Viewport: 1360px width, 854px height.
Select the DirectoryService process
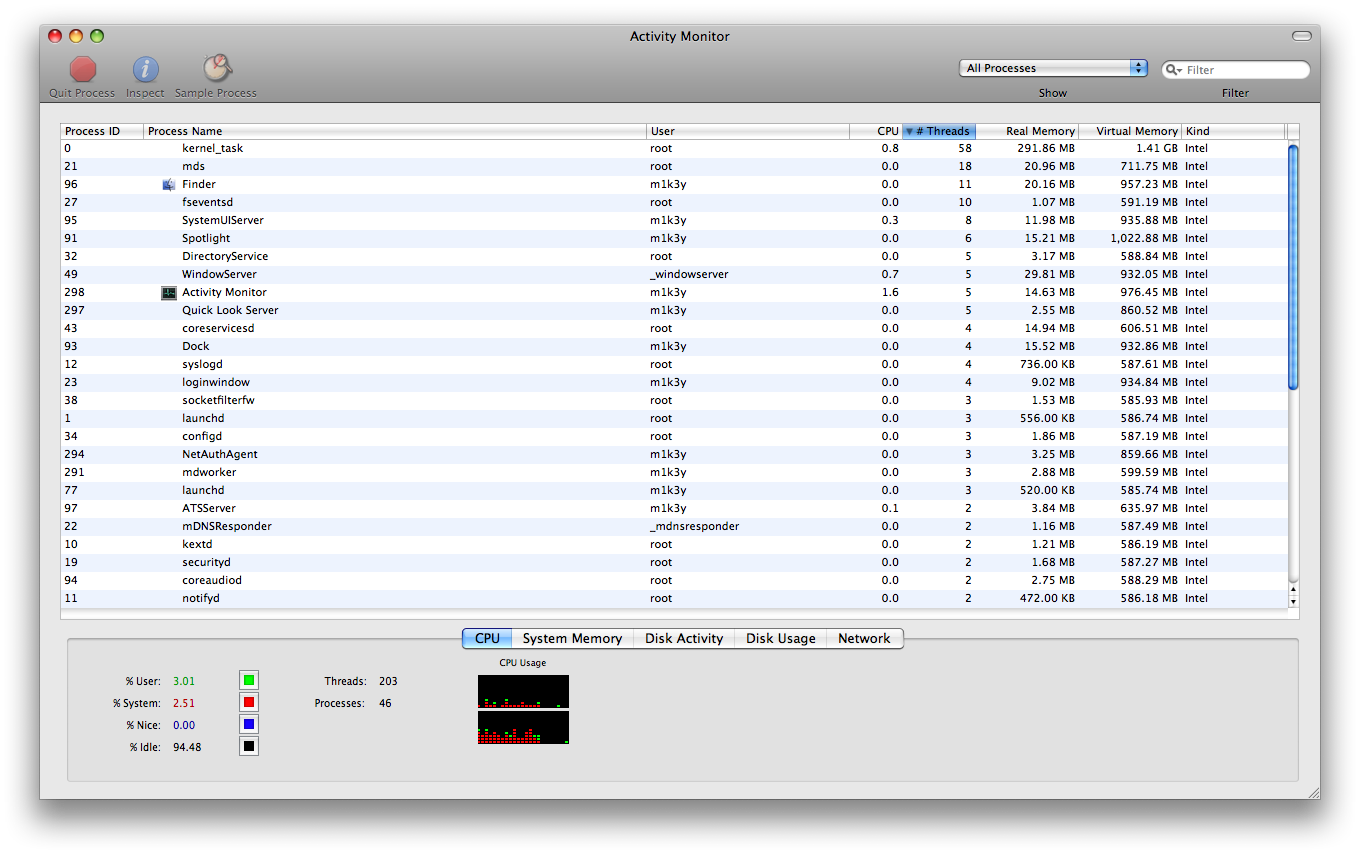(x=674, y=256)
